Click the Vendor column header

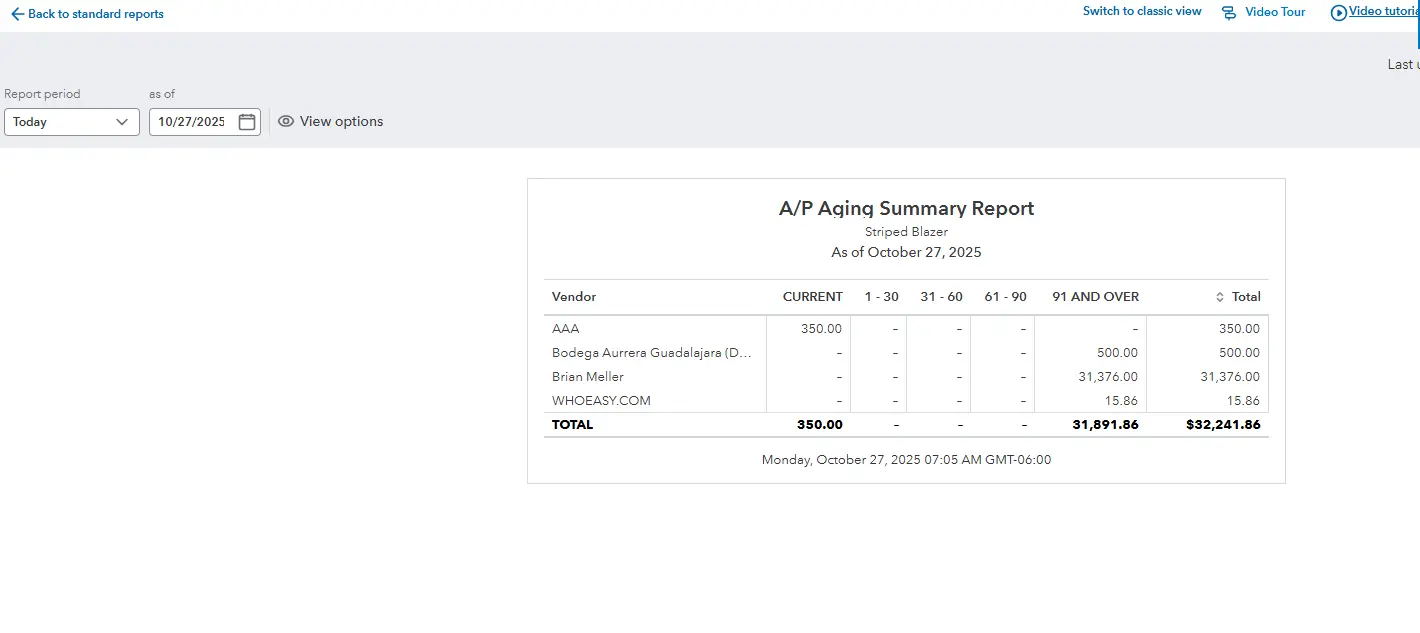pyautogui.click(x=574, y=297)
